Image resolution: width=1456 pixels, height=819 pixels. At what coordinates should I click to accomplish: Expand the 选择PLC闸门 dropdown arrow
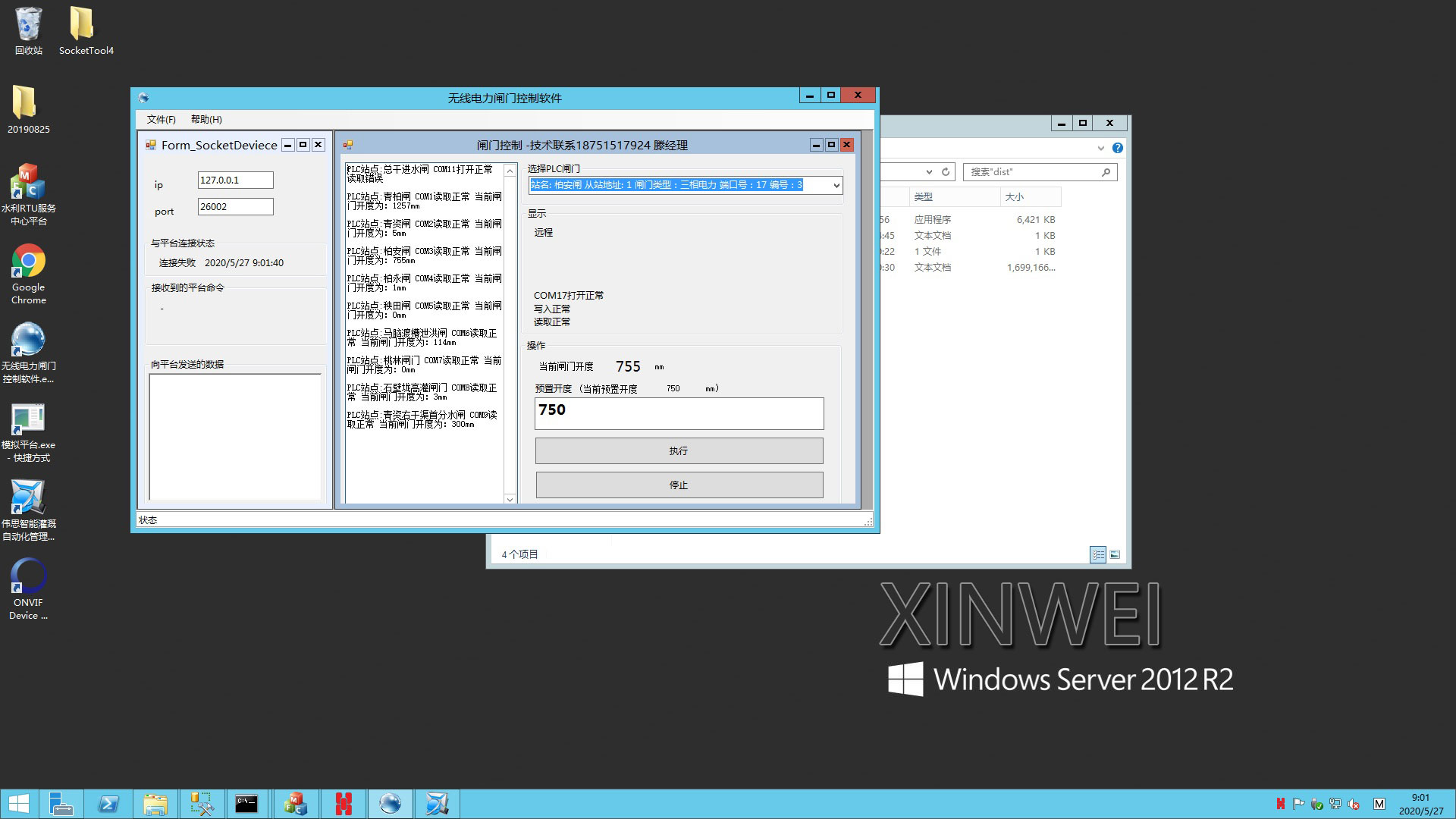pos(836,185)
